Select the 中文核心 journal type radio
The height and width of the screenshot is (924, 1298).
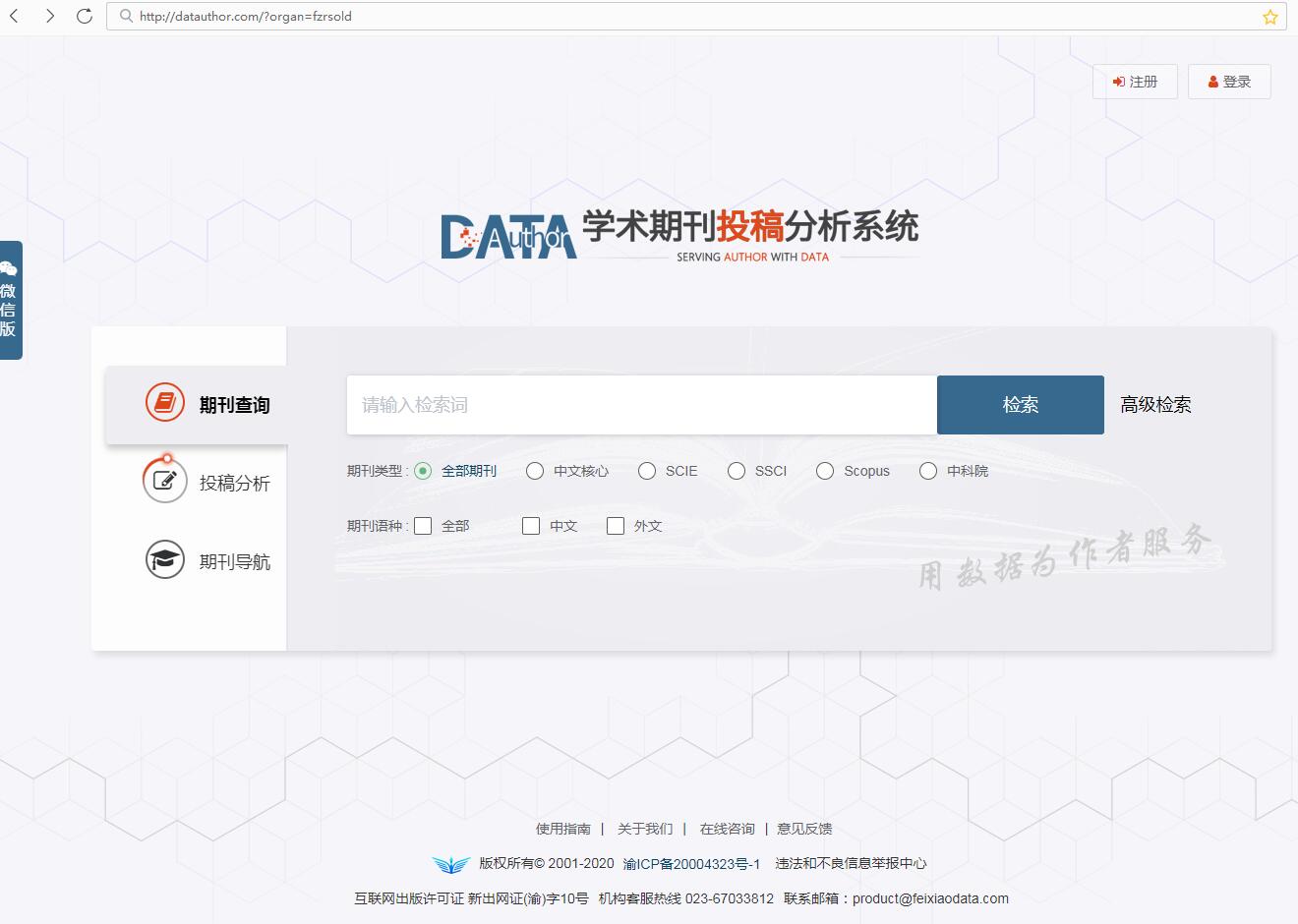click(535, 471)
